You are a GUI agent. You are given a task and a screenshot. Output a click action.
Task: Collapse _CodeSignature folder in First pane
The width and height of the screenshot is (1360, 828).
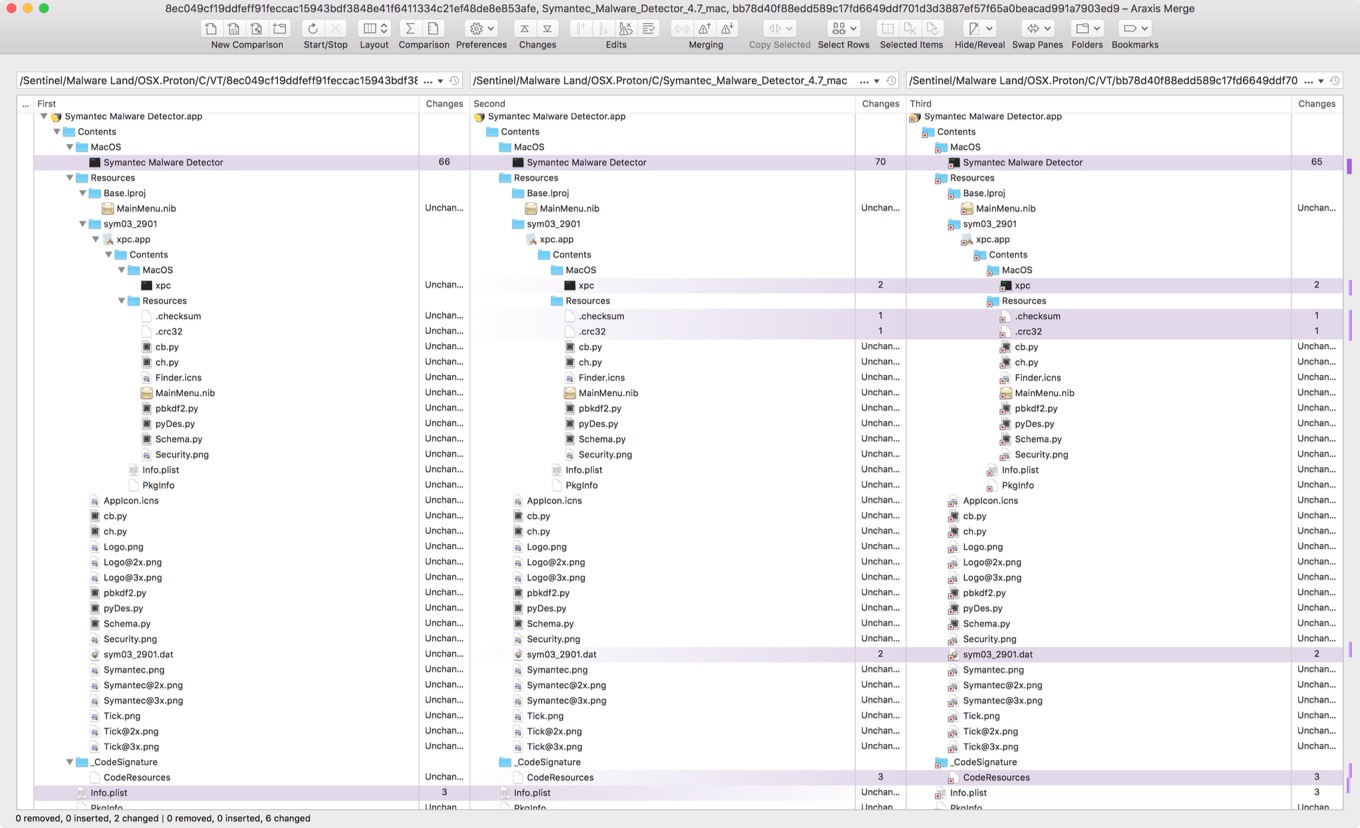(70, 762)
